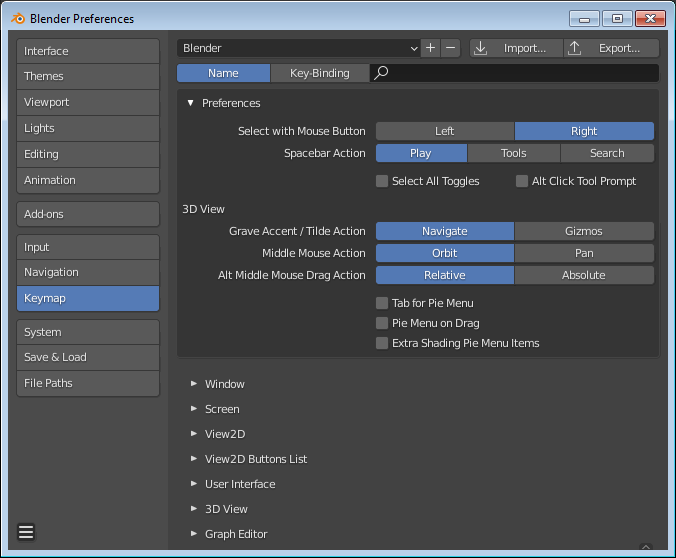Click the Blender logo in title bar
Screen dimensions: 676x558
(x=18, y=18)
